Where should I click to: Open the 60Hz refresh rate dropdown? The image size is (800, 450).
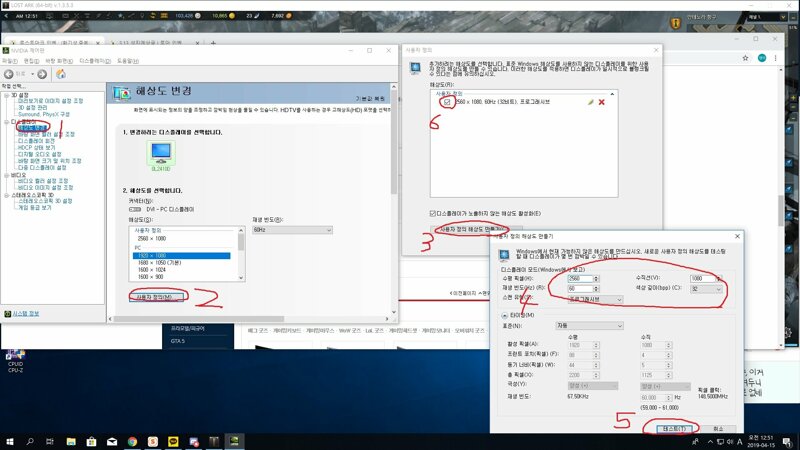292,230
